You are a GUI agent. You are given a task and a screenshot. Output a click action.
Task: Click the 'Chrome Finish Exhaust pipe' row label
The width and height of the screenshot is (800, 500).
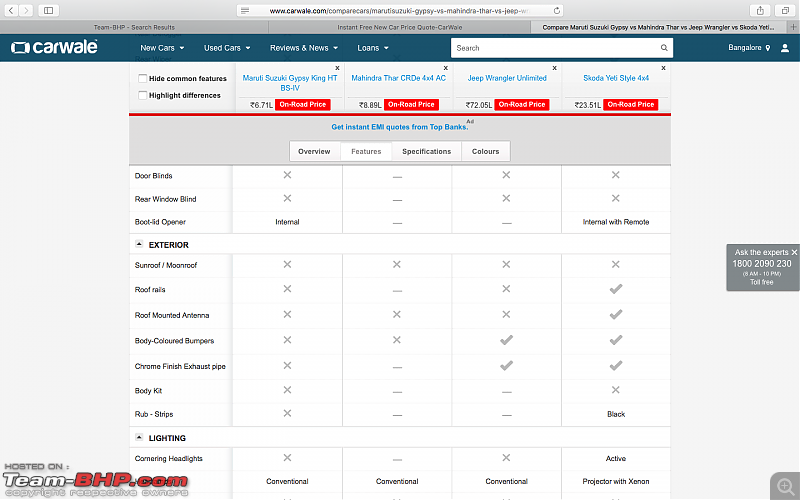click(x=180, y=366)
